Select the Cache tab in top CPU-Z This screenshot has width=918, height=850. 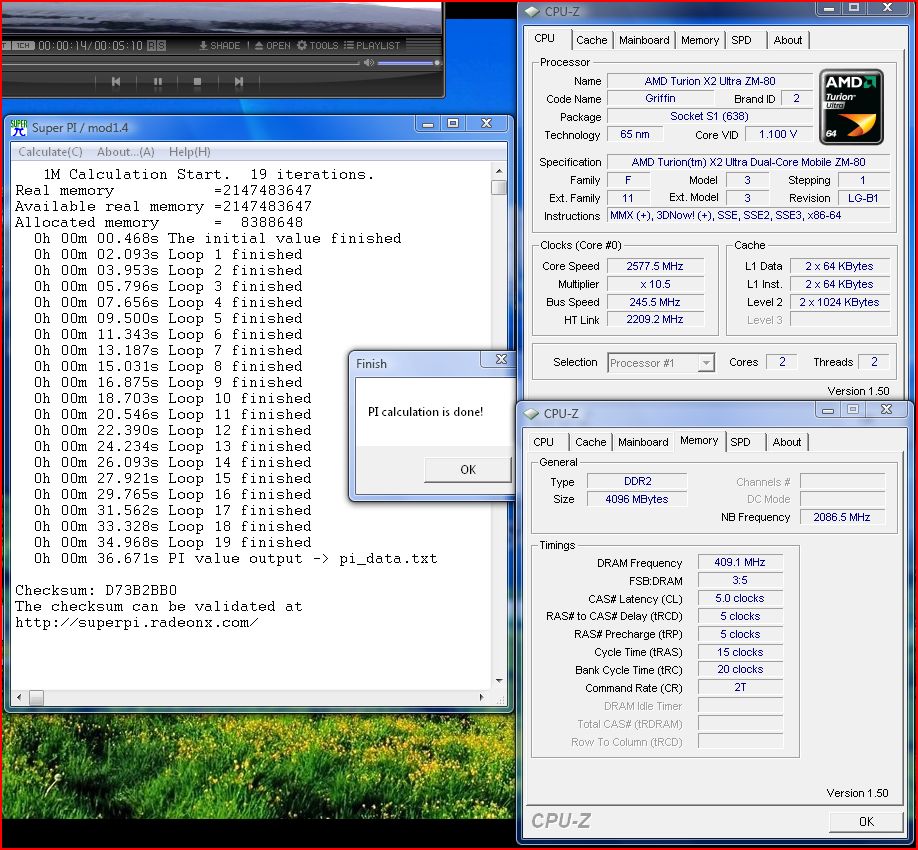(x=591, y=40)
